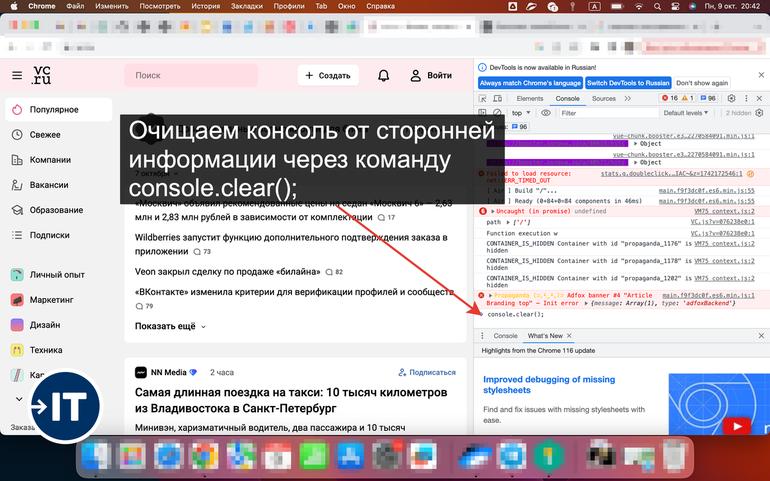Click the 1 warning counter badge

point(688,98)
